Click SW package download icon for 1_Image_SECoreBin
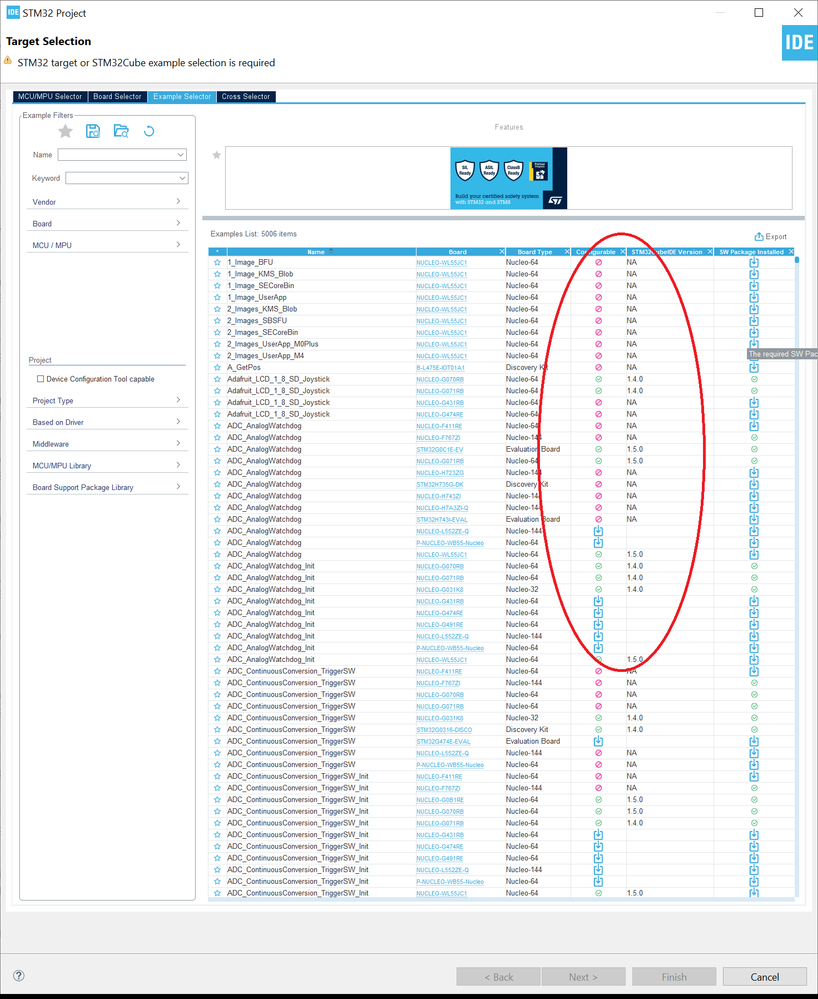Image resolution: width=818 pixels, height=999 pixels. pos(754,285)
